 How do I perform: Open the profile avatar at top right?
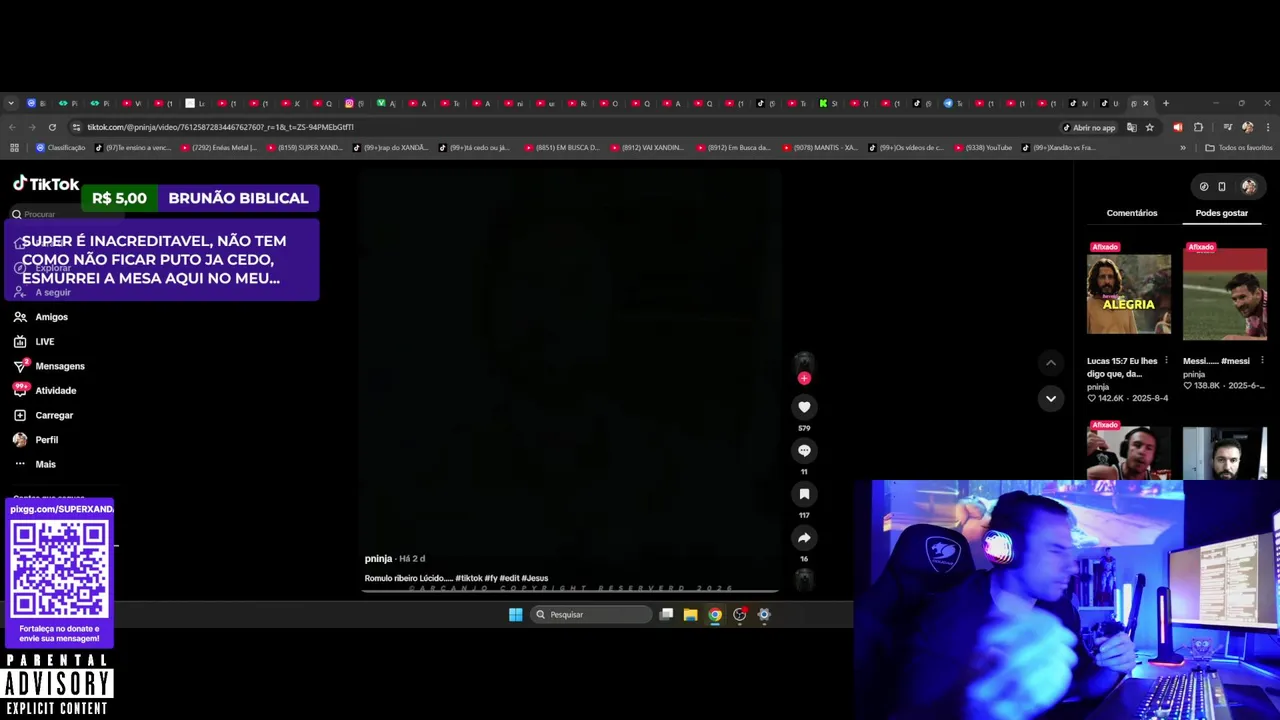[1249, 186]
